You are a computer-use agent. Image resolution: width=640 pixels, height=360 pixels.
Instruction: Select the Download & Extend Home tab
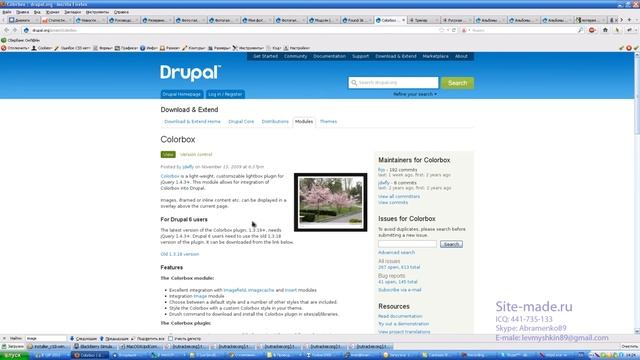click(192, 122)
